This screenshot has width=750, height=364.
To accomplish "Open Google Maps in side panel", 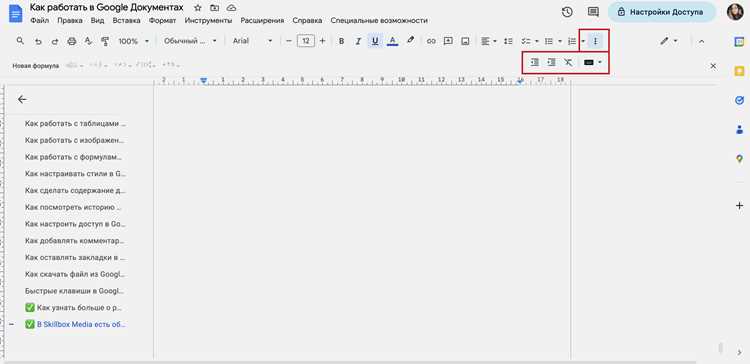I will pos(739,159).
